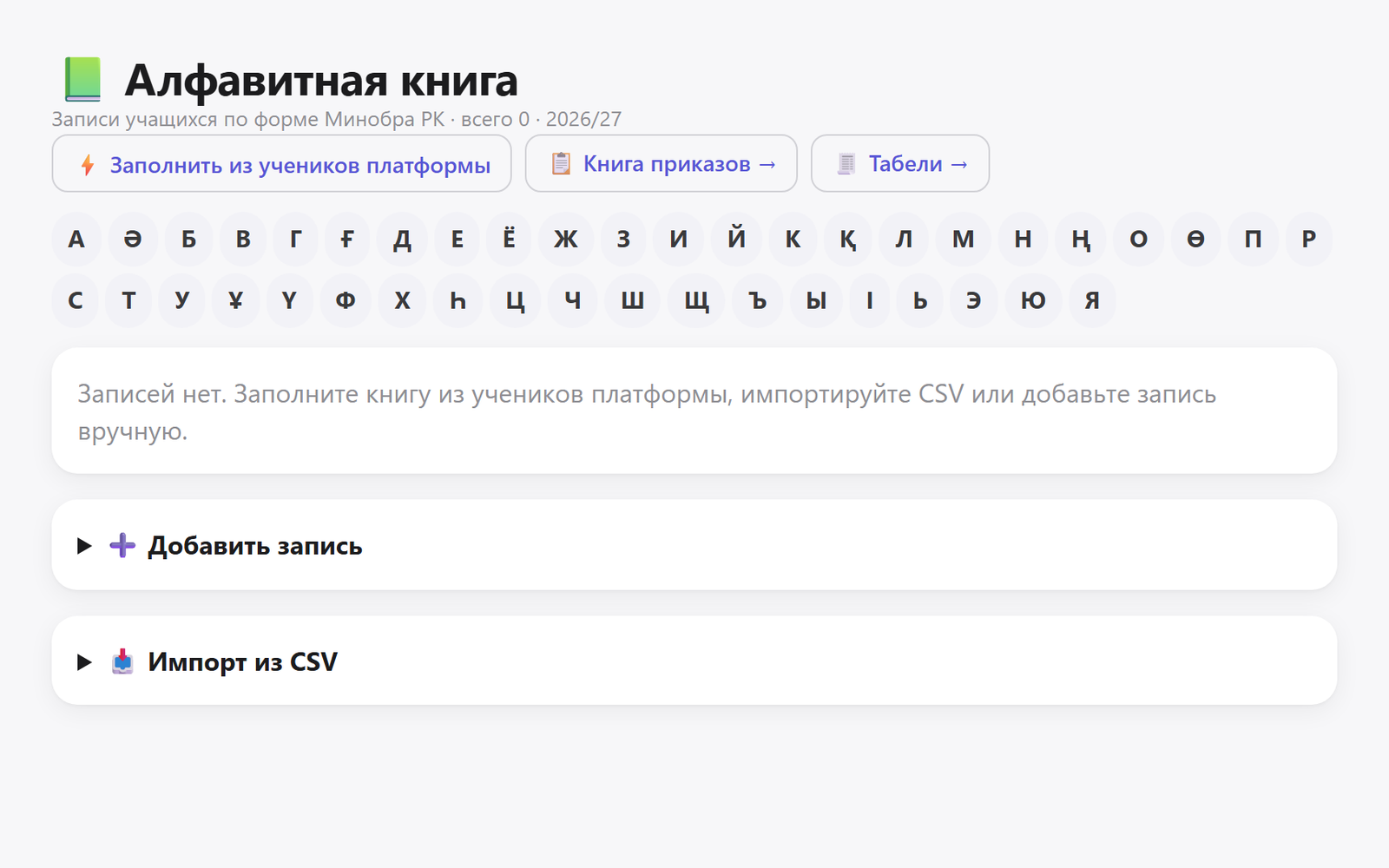Select letter М filter
The image size is (1389, 868).
click(x=963, y=239)
